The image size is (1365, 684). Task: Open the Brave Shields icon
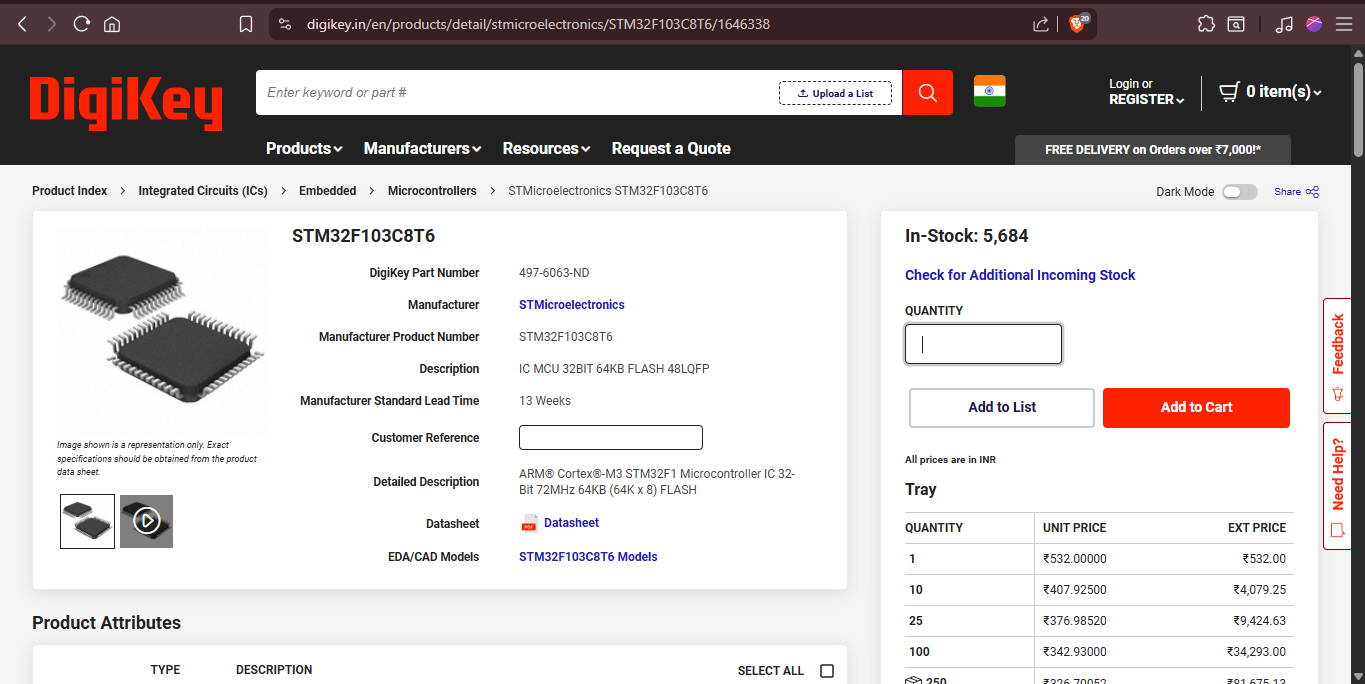(x=1076, y=23)
